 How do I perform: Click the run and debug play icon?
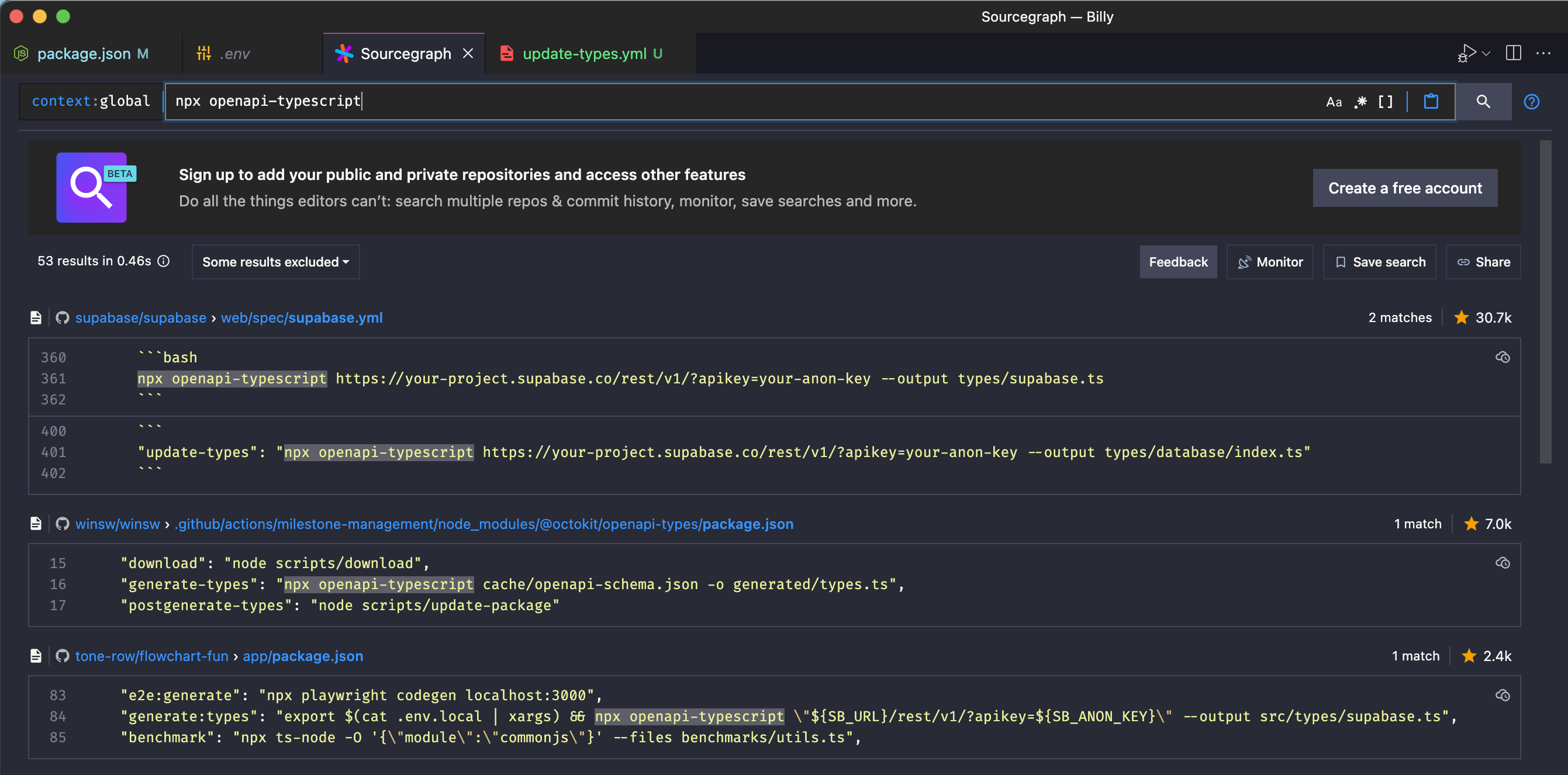(1466, 54)
